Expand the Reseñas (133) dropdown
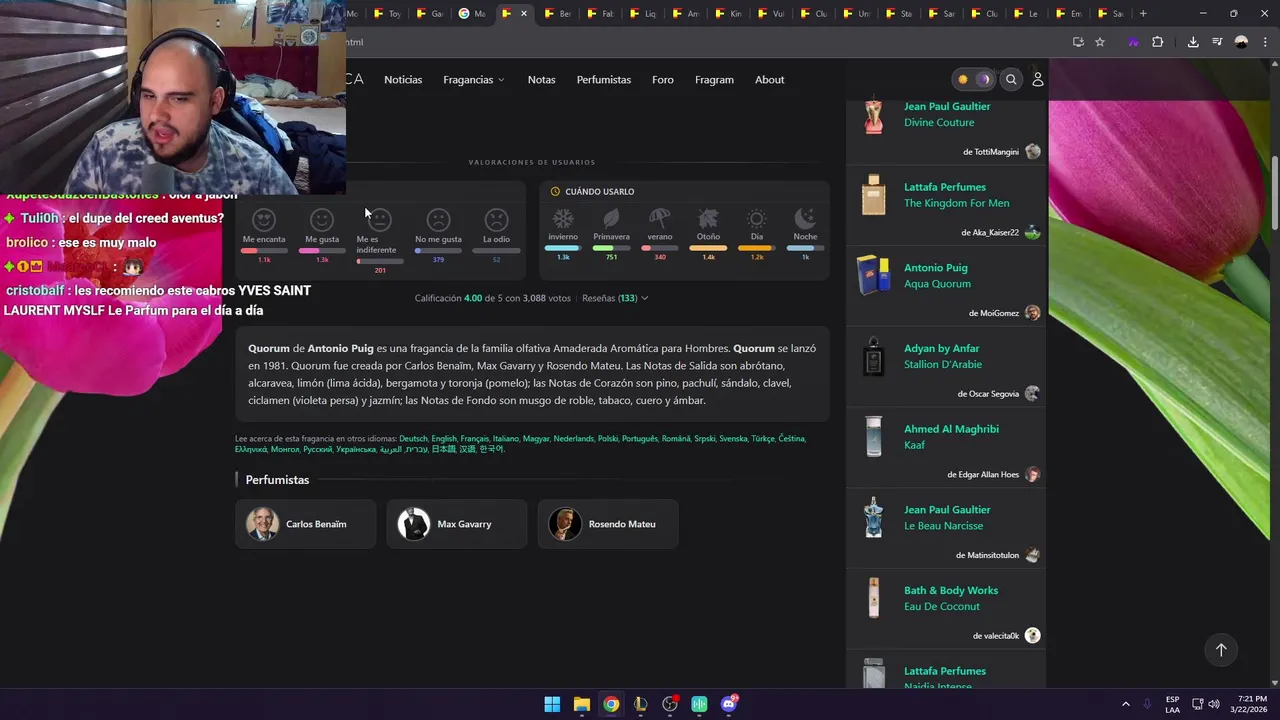Viewport: 1280px width, 720px height. click(x=615, y=298)
